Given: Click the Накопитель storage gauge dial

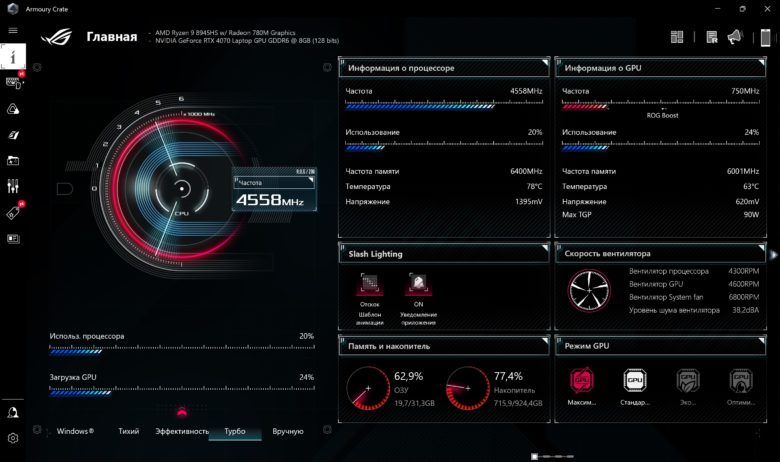Looking at the screenshot, I should (x=468, y=388).
